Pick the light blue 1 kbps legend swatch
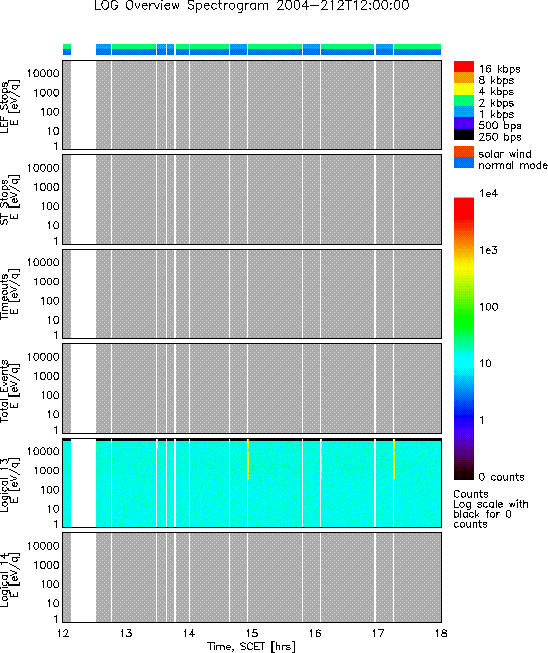Viewport: 548px width, 653px height. point(463,112)
